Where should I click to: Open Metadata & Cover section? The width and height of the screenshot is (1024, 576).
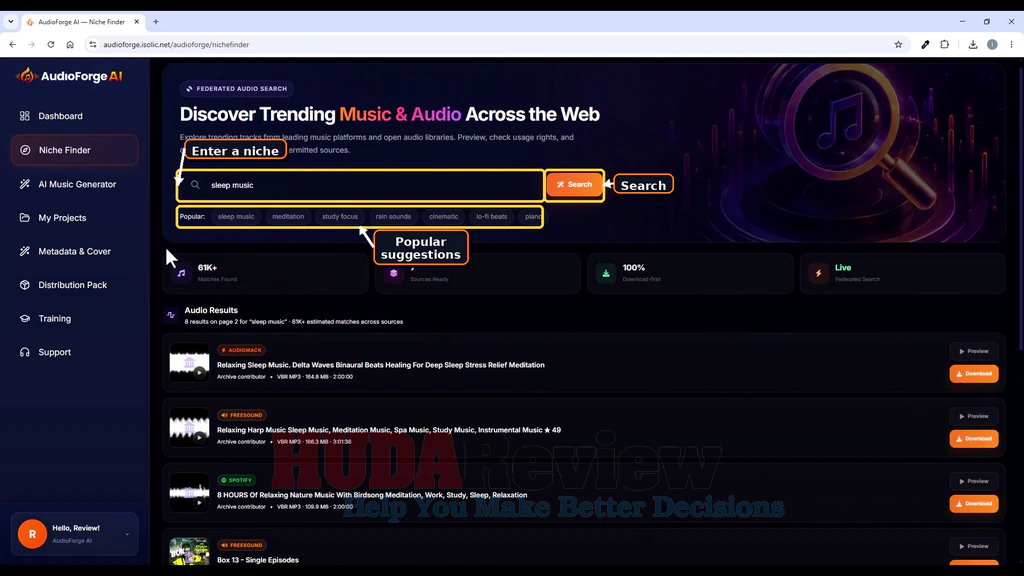(74, 251)
